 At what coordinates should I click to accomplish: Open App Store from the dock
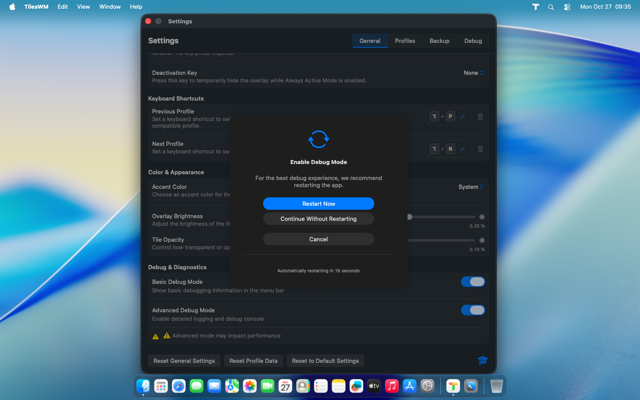409,386
